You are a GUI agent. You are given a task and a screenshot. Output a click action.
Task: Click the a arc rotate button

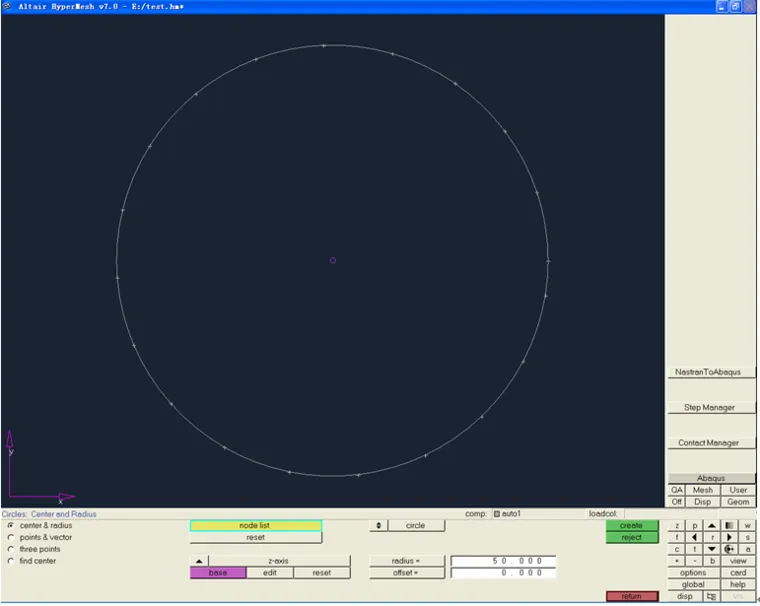click(x=748, y=549)
